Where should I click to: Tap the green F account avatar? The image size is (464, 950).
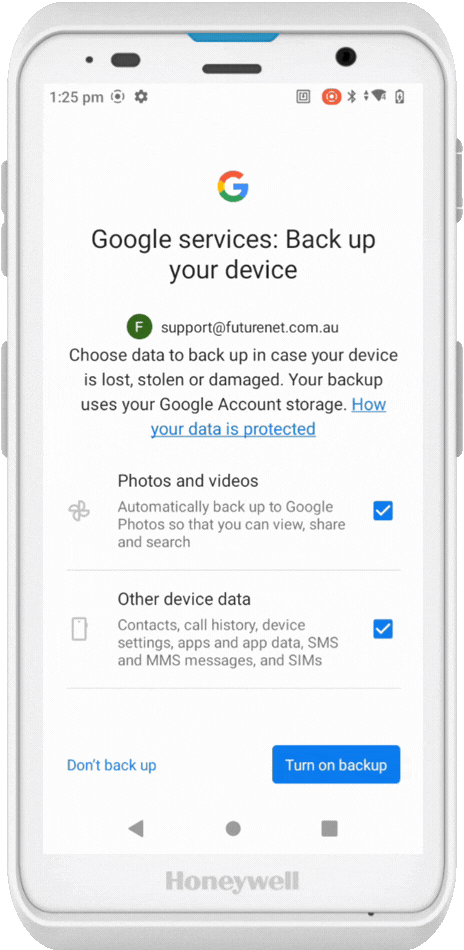coord(139,327)
